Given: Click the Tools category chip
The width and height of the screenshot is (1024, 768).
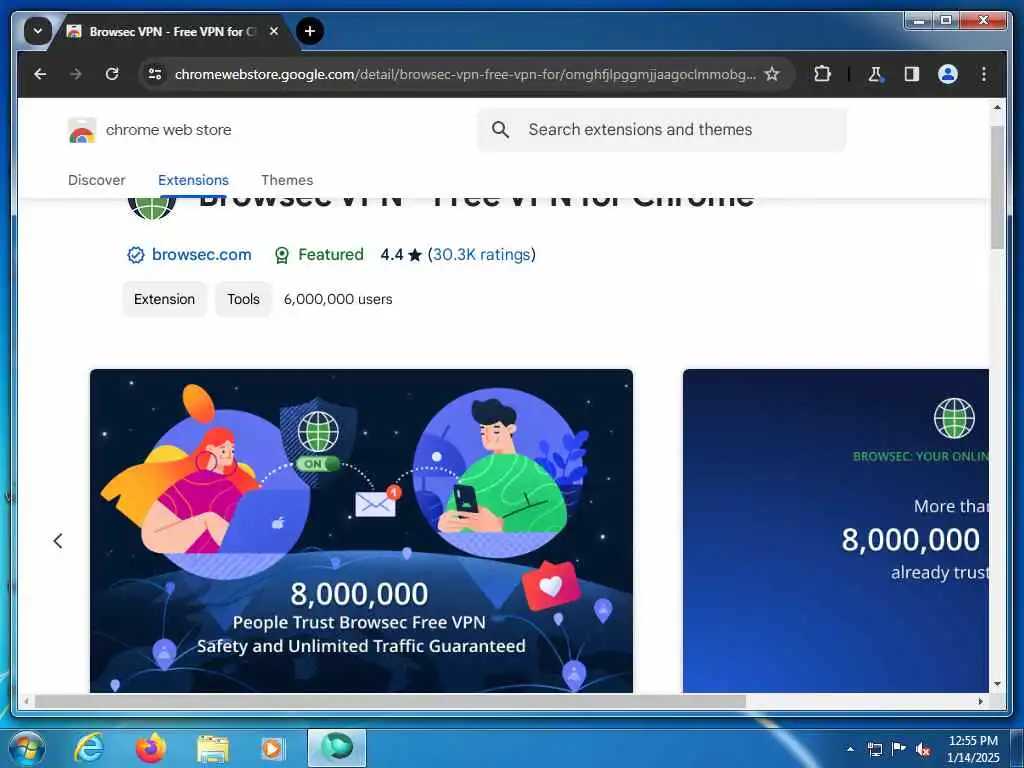Looking at the screenshot, I should (x=244, y=299).
